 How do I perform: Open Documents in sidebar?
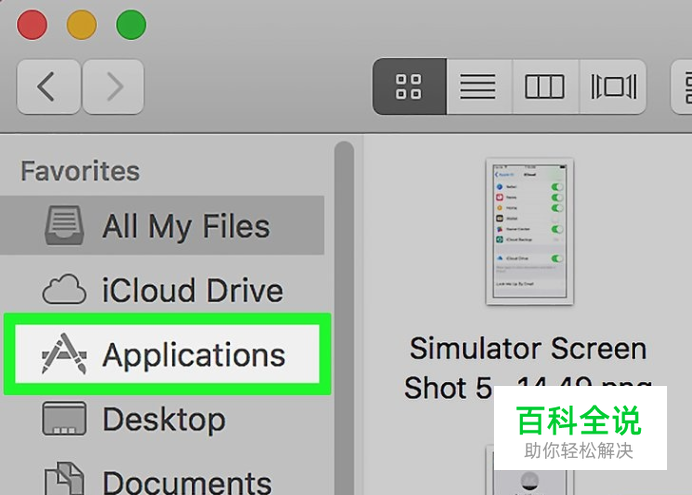(162, 479)
